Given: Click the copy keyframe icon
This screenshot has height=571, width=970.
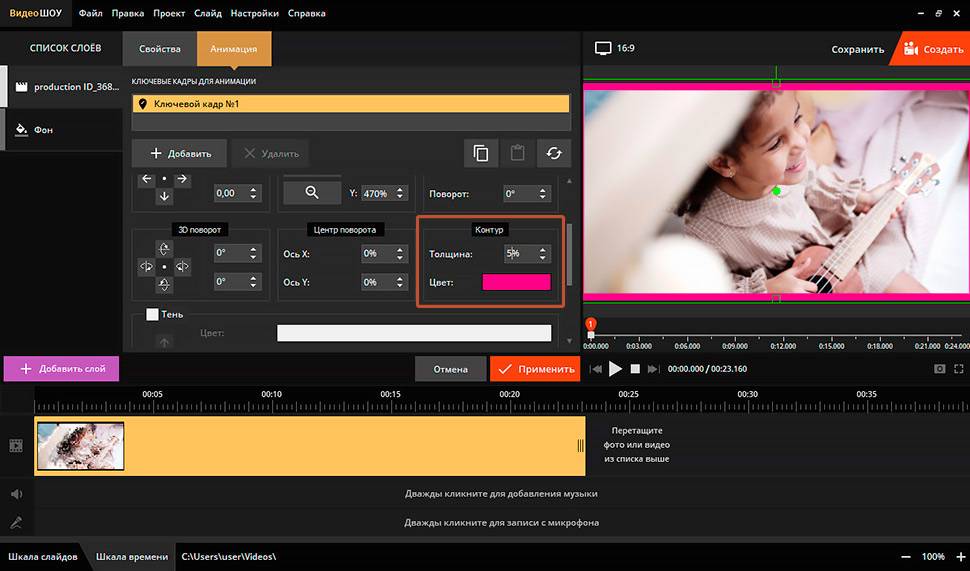Looking at the screenshot, I should click(x=481, y=153).
